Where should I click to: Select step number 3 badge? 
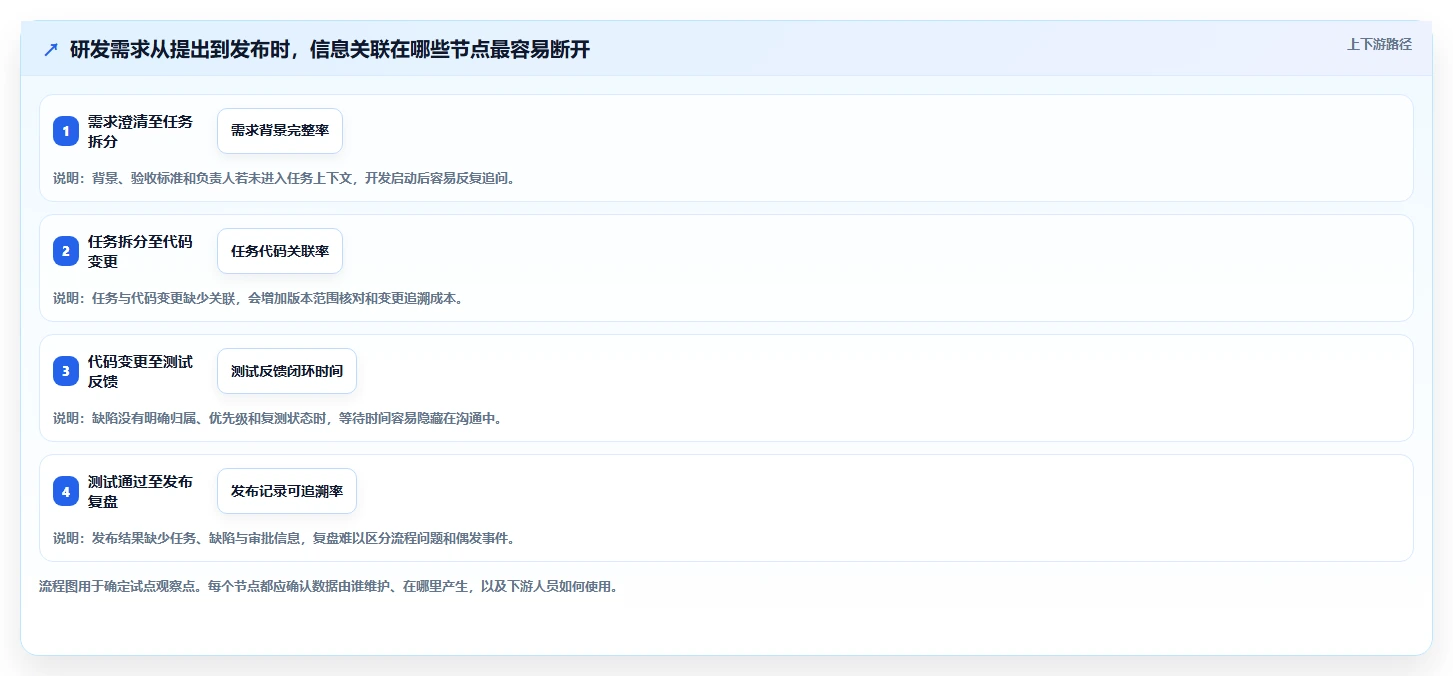tap(66, 371)
